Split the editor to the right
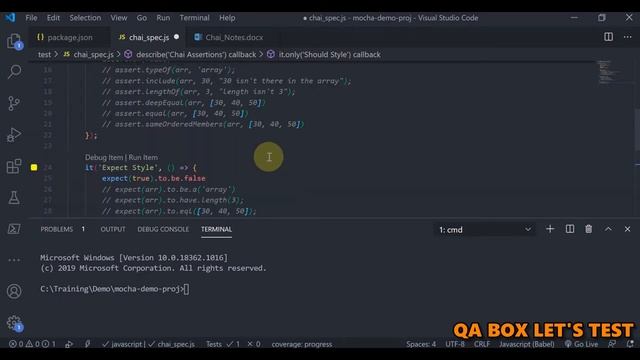This screenshot has width=640, height=360. pos(608,37)
